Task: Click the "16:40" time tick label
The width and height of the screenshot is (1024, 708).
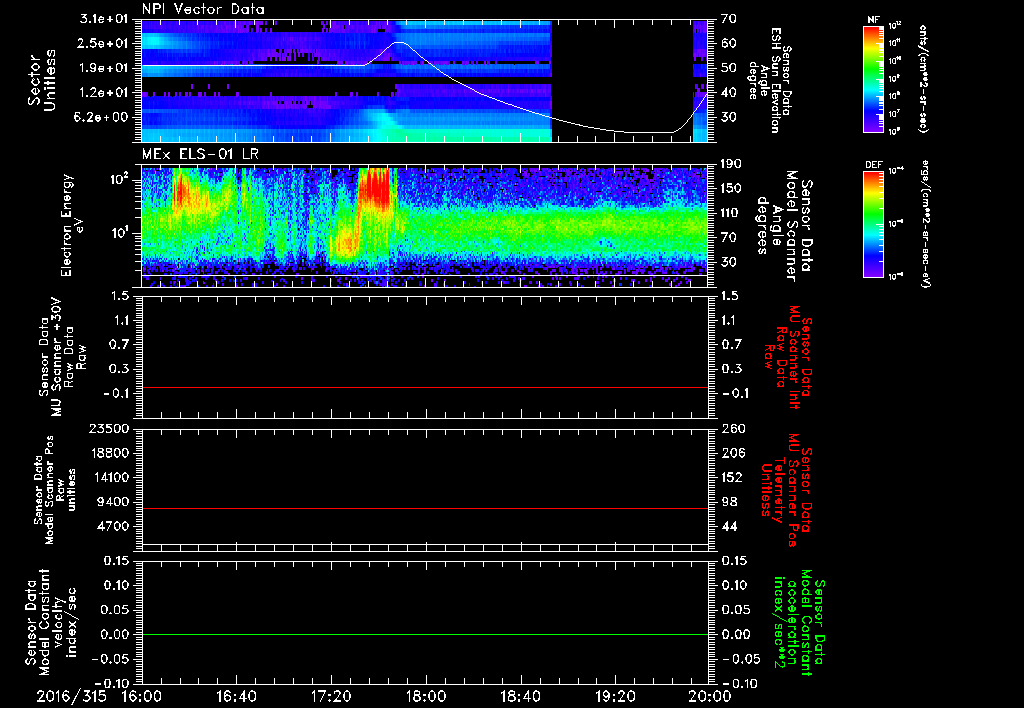Action: (x=236, y=696)
